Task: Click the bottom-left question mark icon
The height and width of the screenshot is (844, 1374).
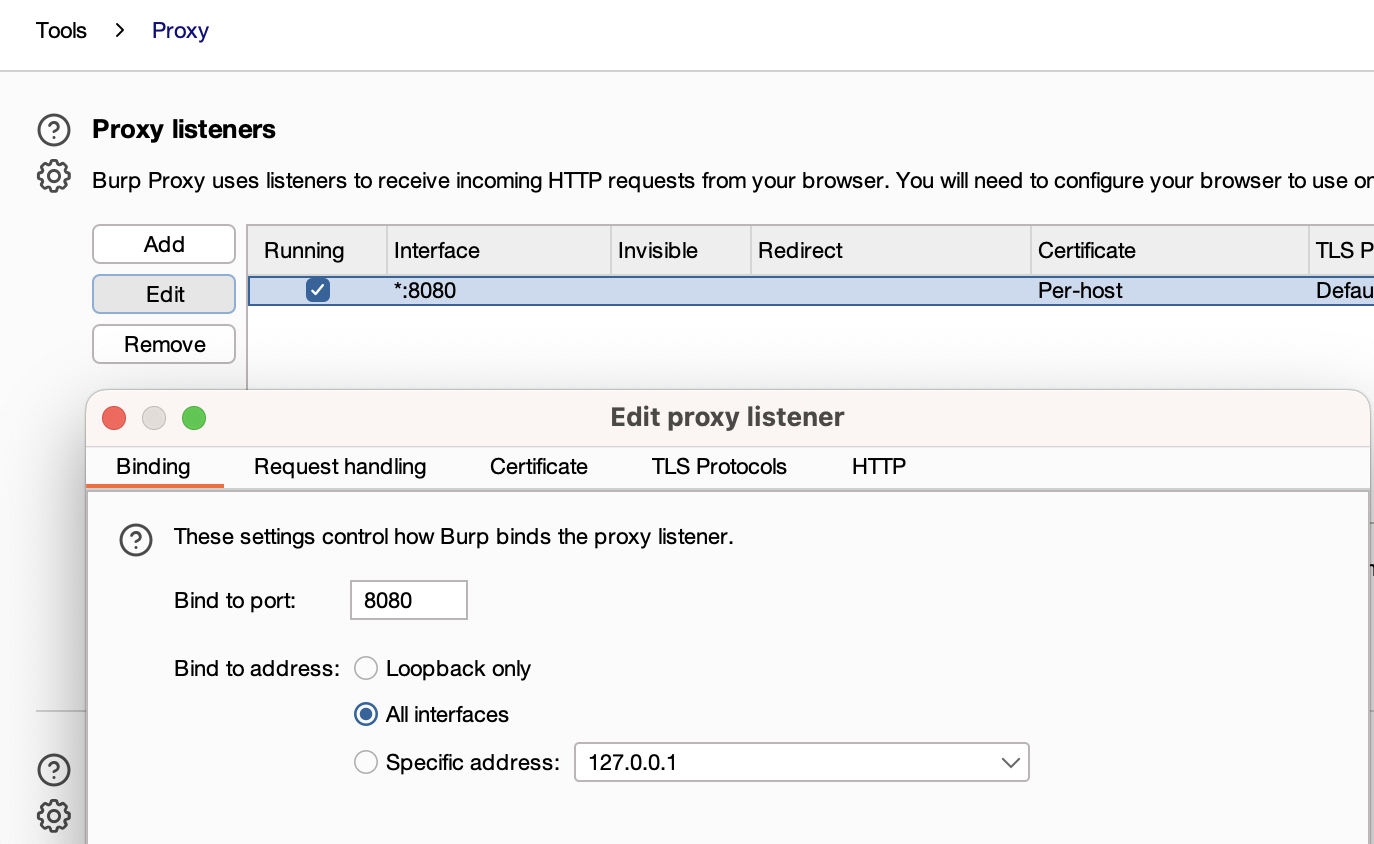Action: (54, 770)
